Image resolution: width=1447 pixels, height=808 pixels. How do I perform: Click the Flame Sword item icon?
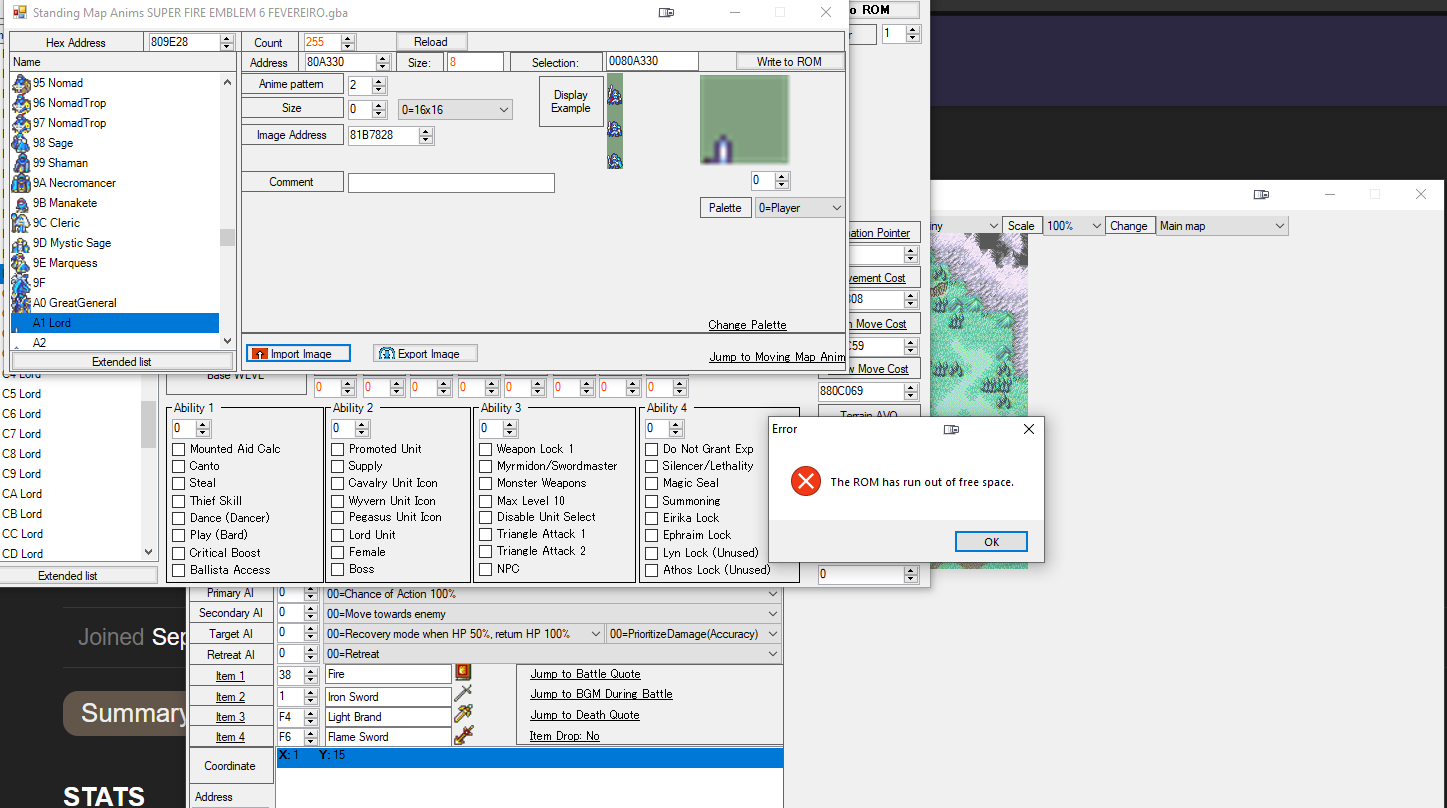[x=463, y=736]
